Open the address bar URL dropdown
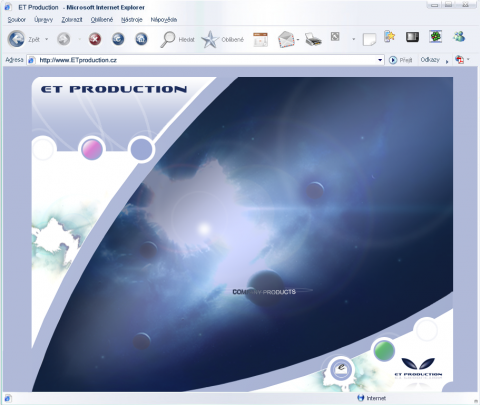The image size is (480, 405). (380, 60)
